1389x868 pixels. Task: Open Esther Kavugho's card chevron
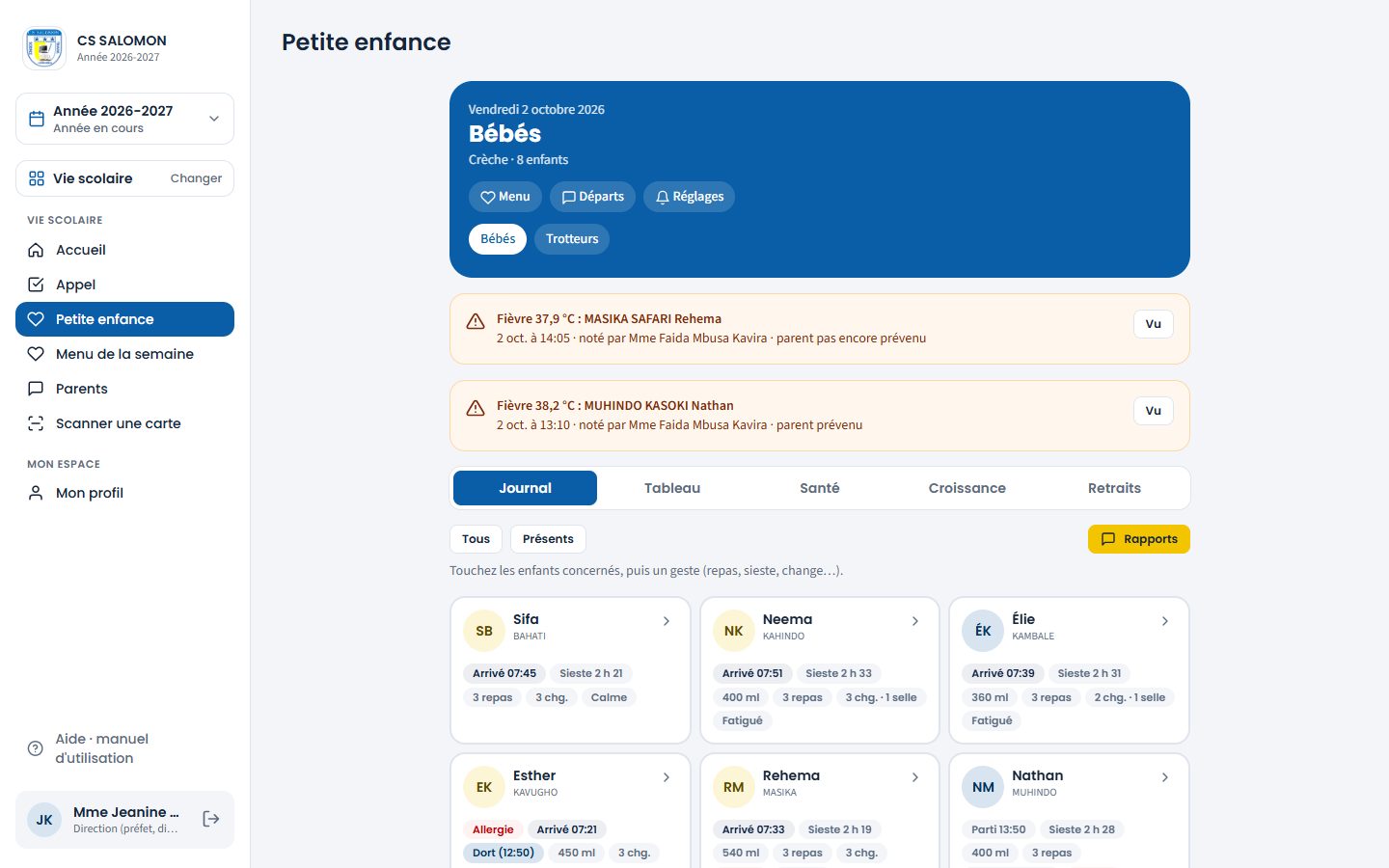667,777
